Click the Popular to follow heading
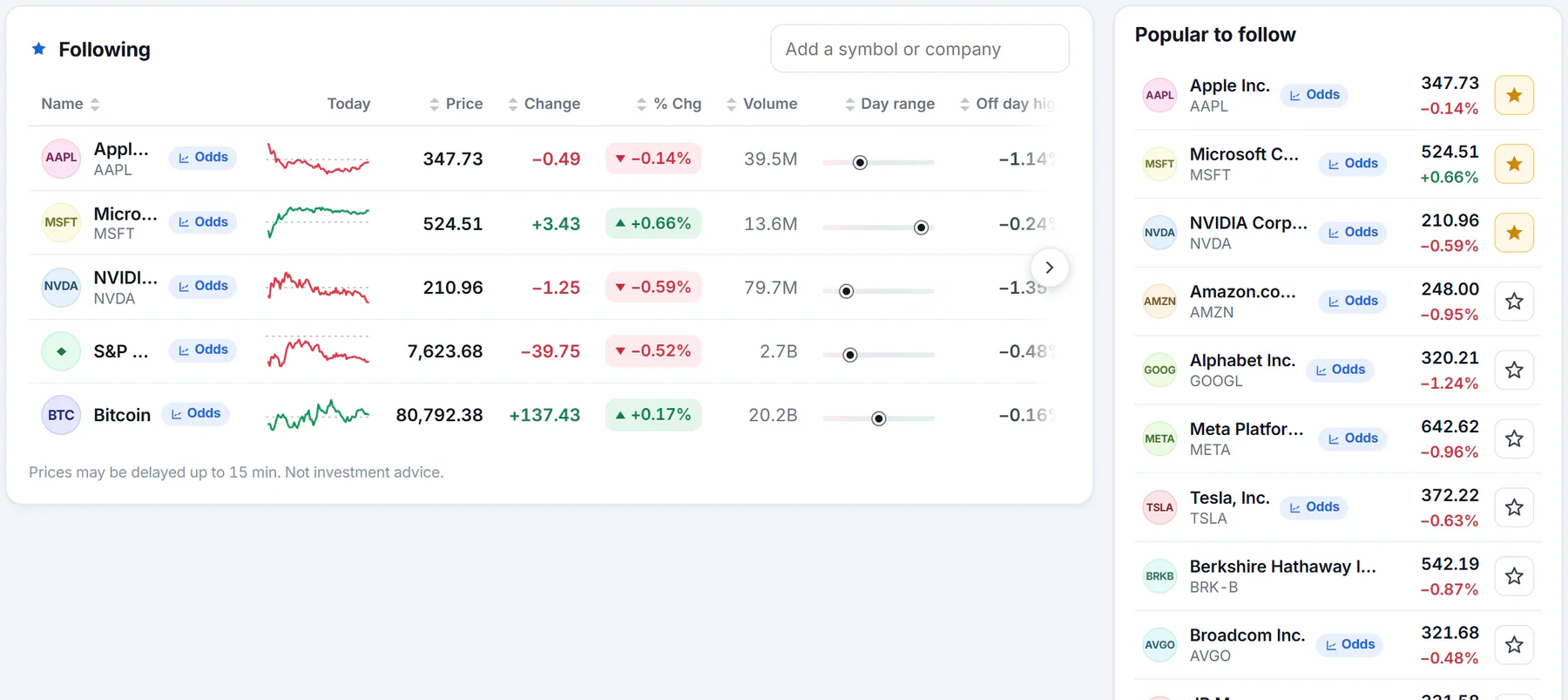The height and width of the screenshot is (700, 1568). 1215,35
